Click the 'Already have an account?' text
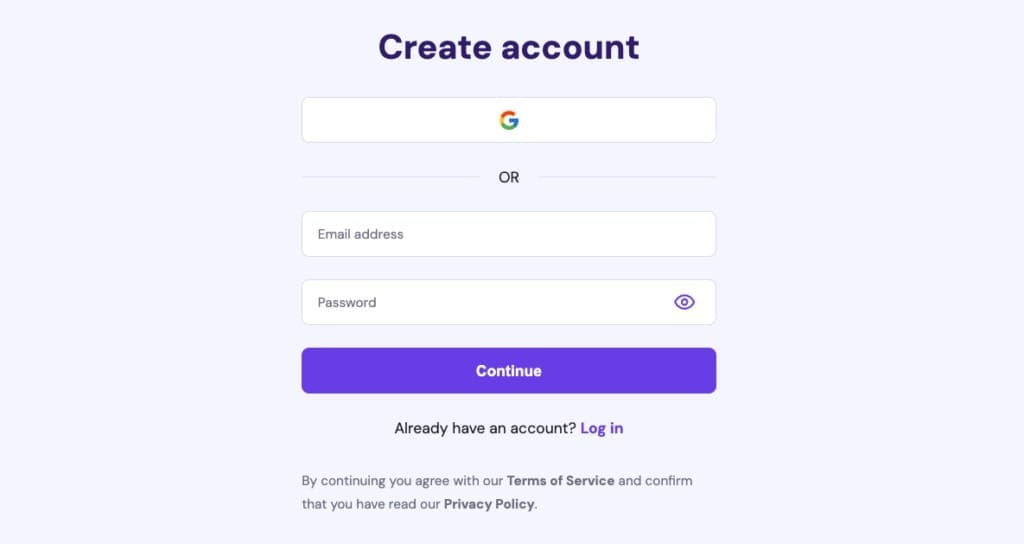Screen dimensions: 1024x544 coord(485,428)
